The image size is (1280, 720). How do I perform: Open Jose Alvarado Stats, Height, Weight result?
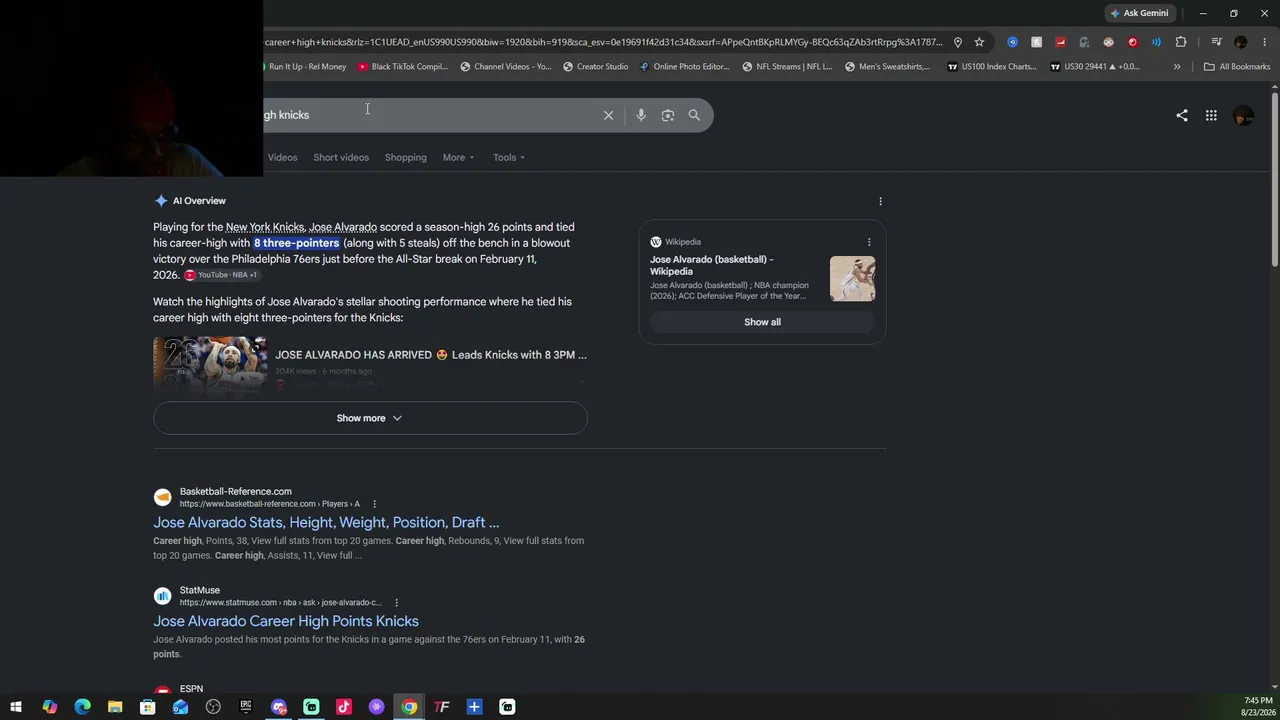(326, 522)
